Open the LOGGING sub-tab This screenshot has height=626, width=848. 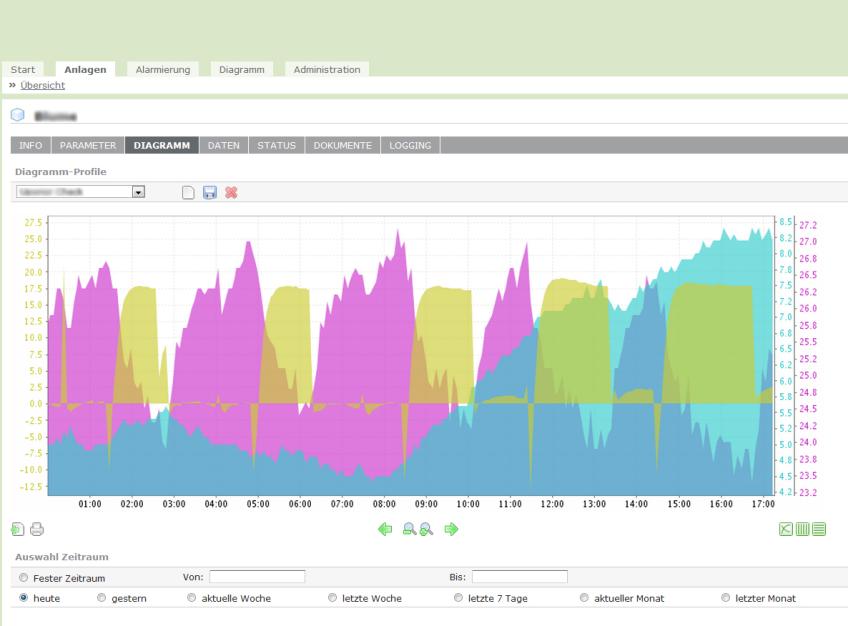tap(410, 145)
